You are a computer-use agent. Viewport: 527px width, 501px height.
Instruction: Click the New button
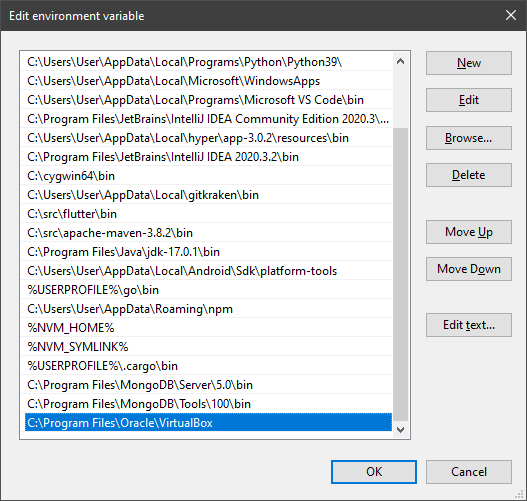pos(469,63)
